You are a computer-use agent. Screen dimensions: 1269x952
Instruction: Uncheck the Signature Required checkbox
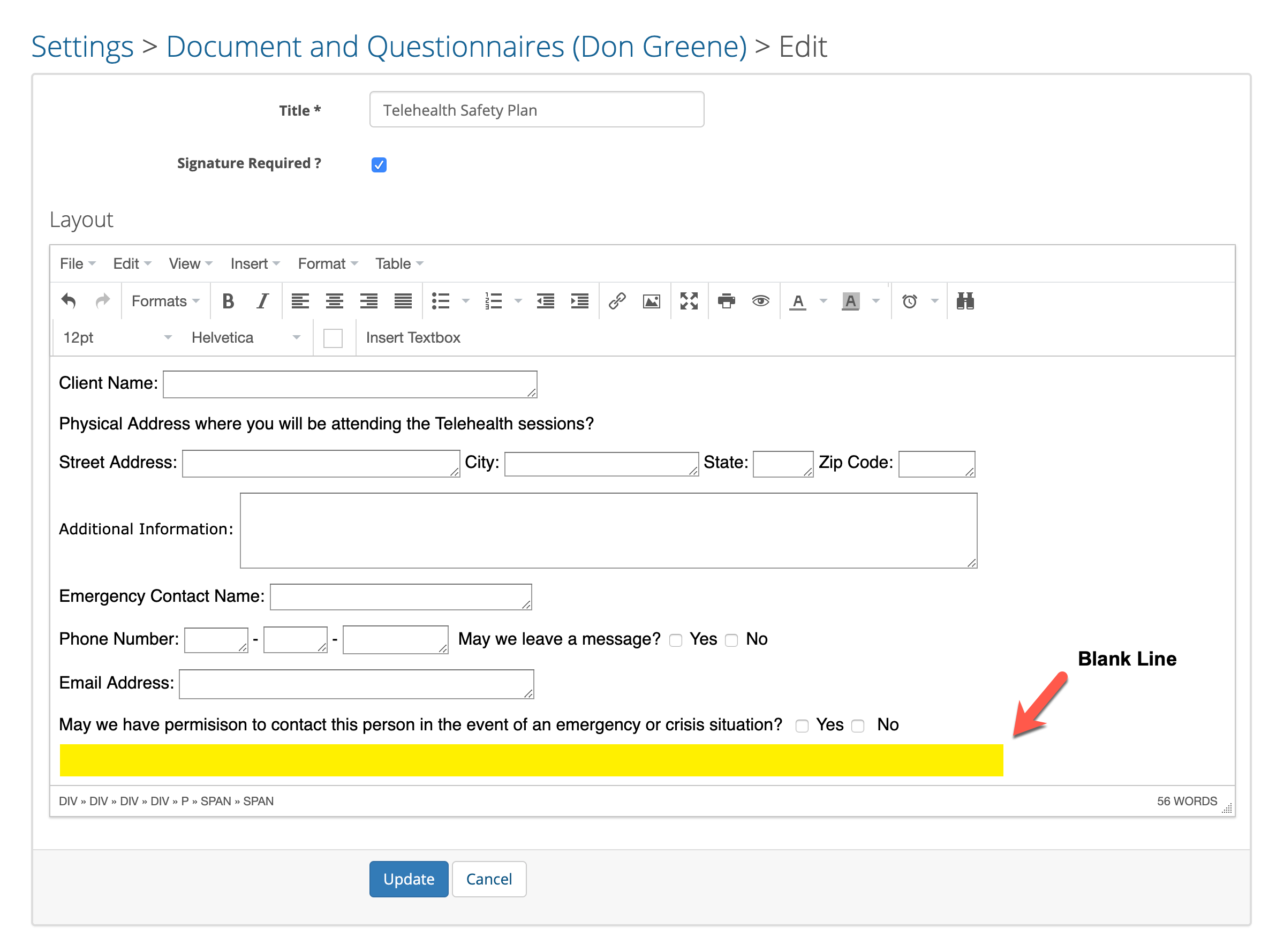tap(379, 165)
